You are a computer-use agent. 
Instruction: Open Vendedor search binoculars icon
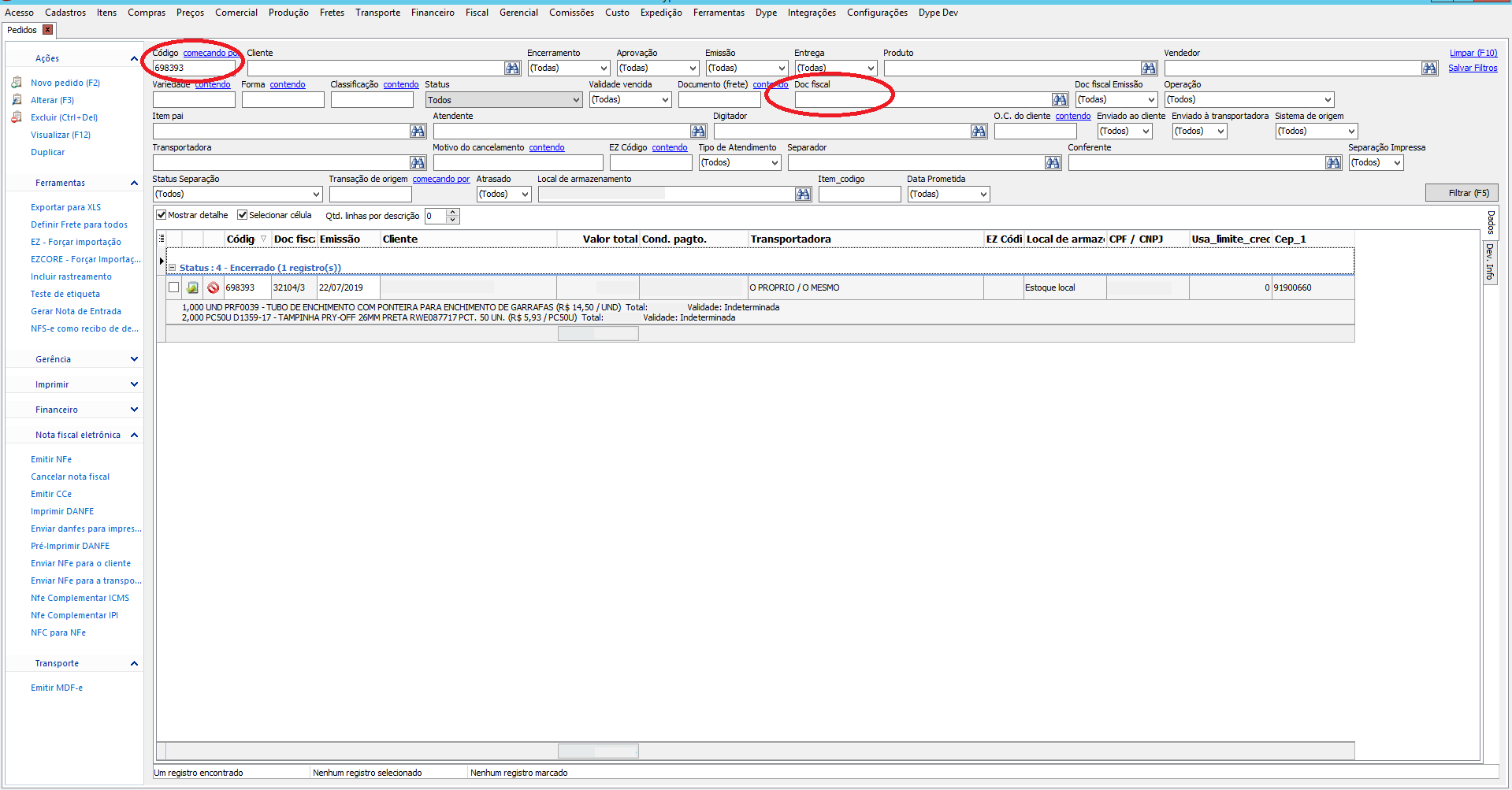pyautogui.click(x=1429, y=69)
